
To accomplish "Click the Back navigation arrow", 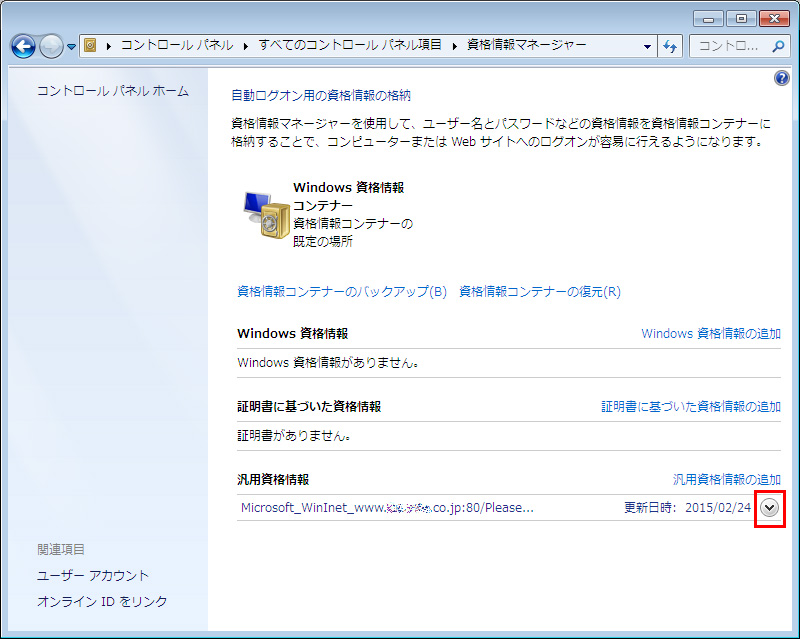I will click(22, 45).
